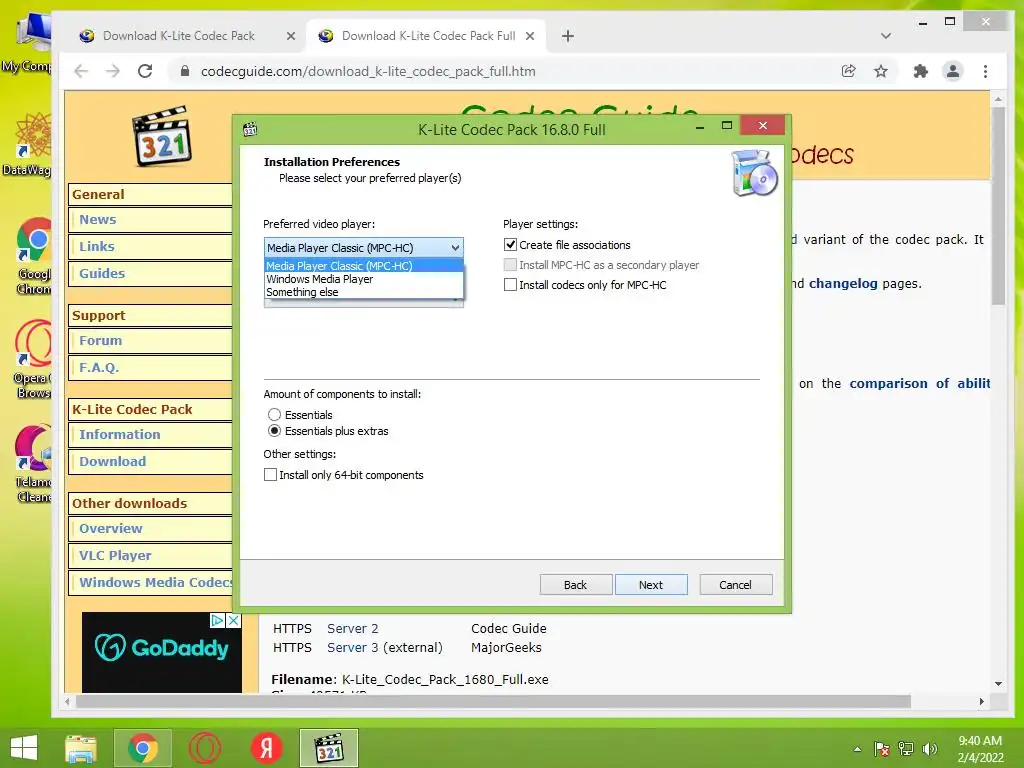Open the Chrome profile avatar
1024x768 pixels.
pos(953,71)
